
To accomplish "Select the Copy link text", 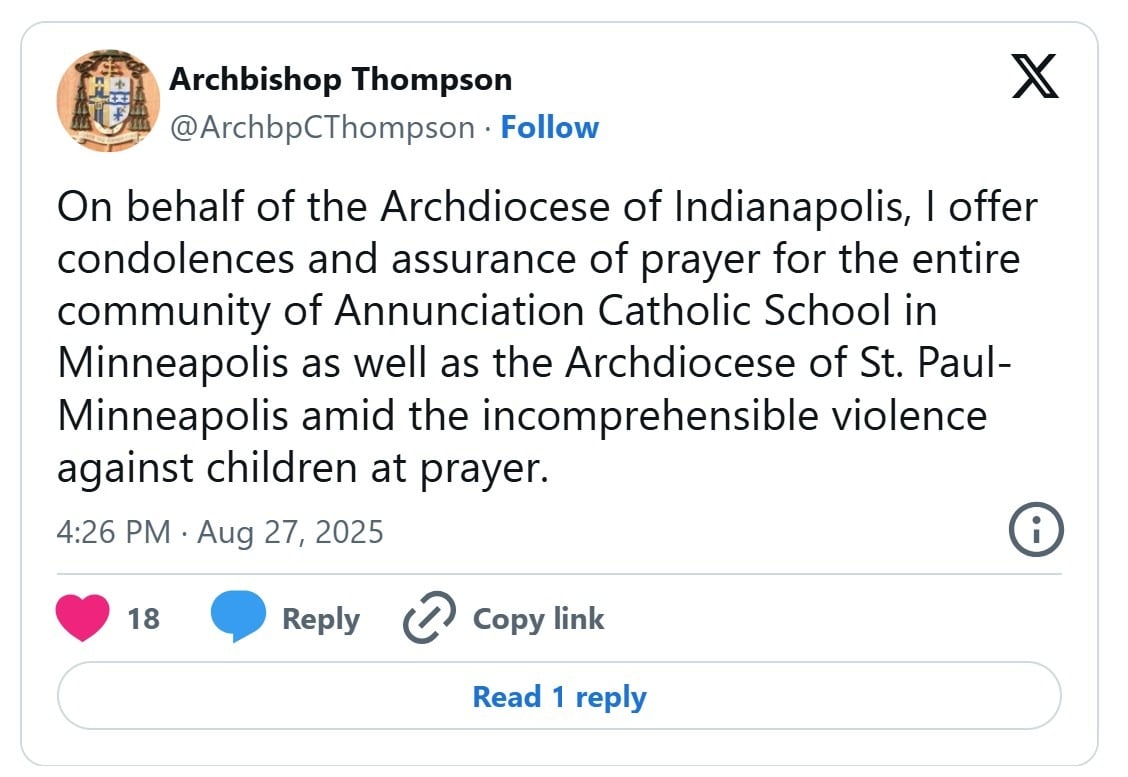I will pyautogui.click(x=538, y=619).
